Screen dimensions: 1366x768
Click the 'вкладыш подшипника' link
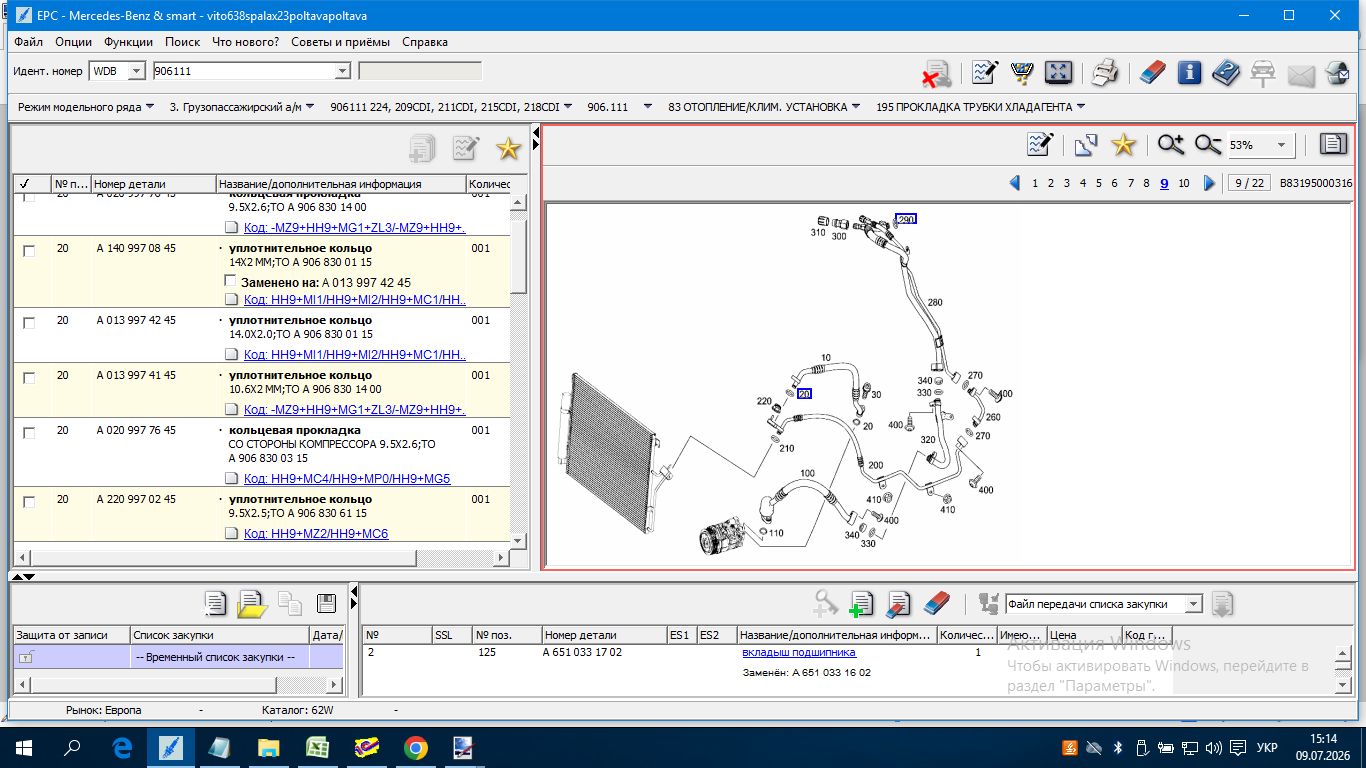pyautogui.click(x=799, y=652)
